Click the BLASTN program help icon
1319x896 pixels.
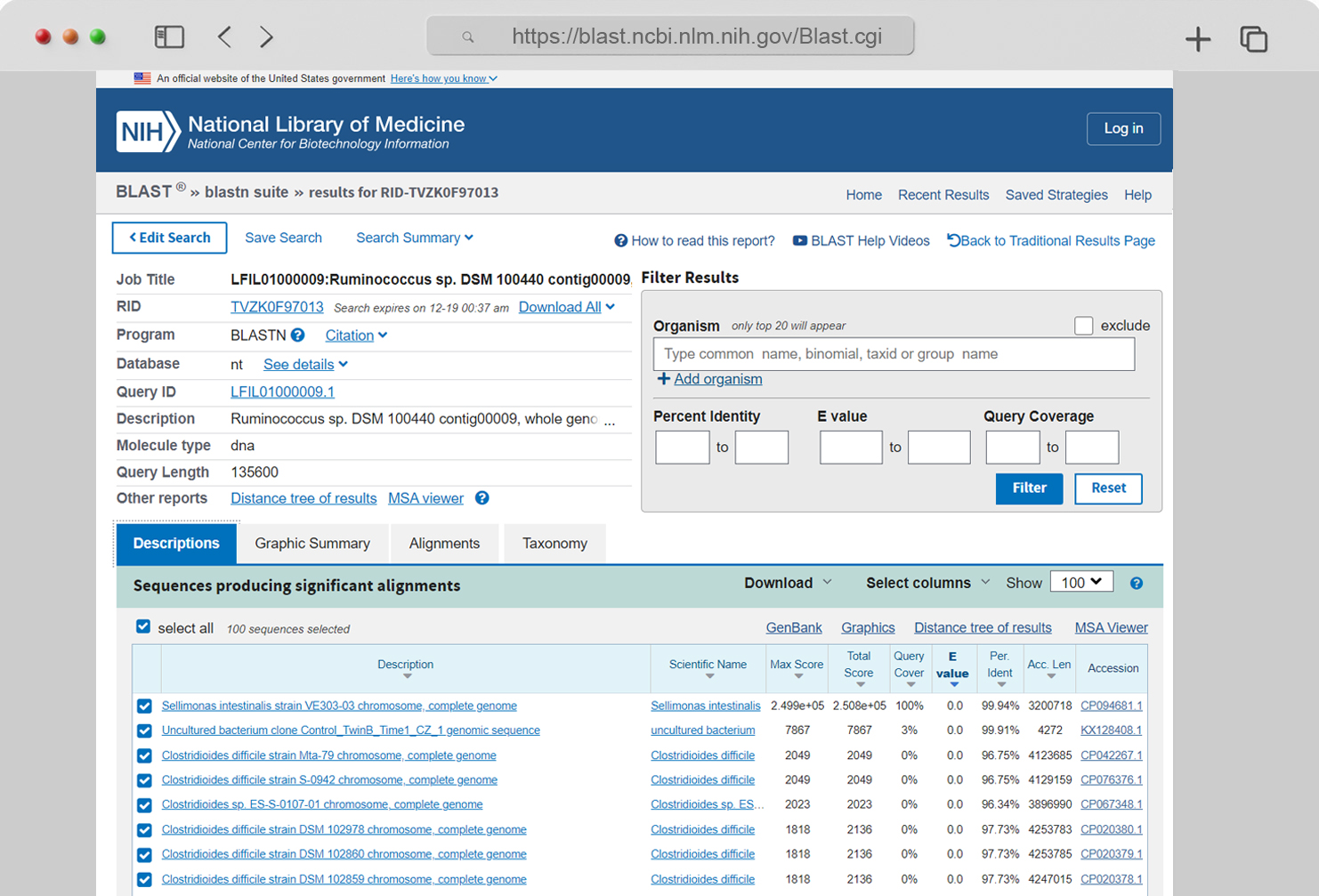click(x=298, y=335)
